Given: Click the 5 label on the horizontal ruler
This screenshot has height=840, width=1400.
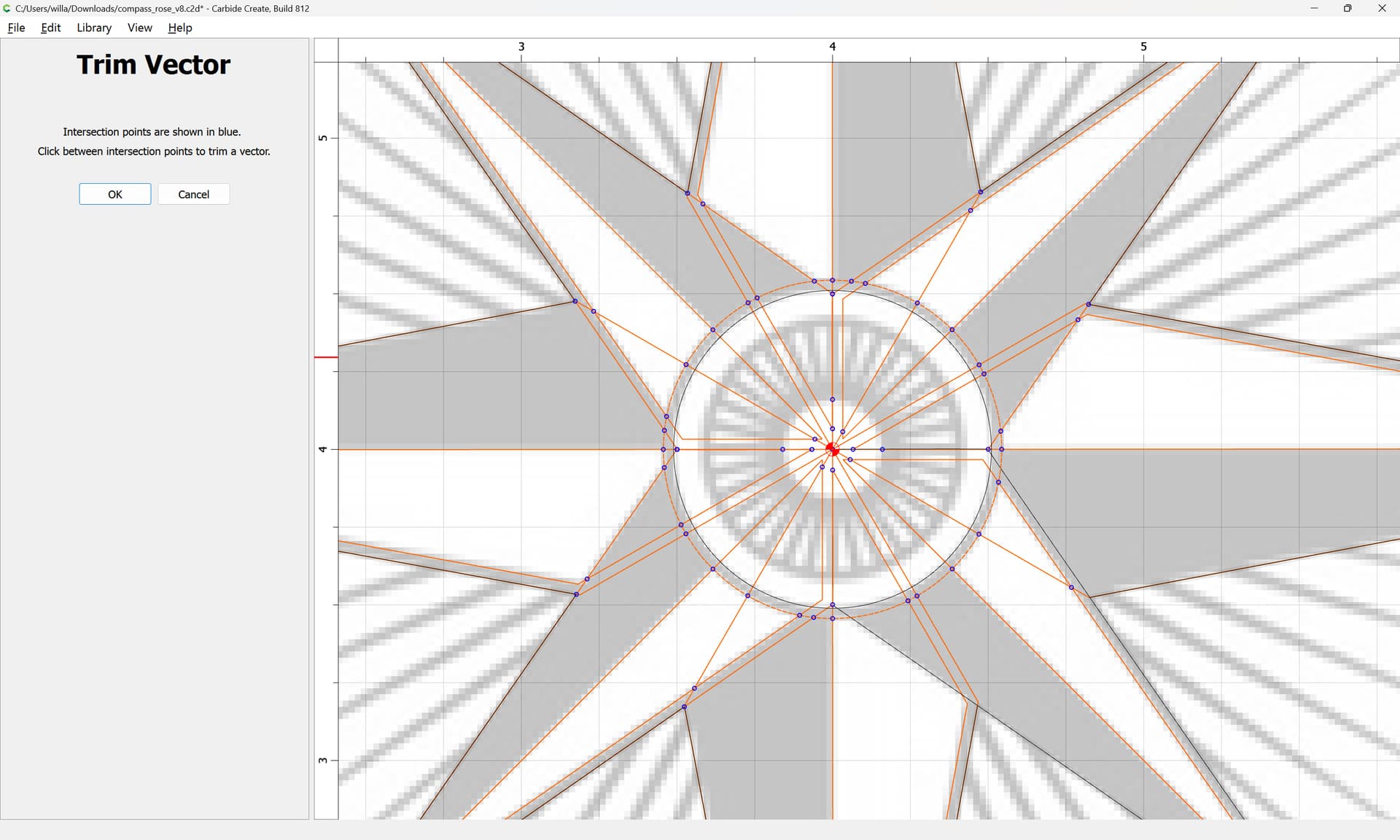Looking at the screenshot, I should pos(1143,47).
